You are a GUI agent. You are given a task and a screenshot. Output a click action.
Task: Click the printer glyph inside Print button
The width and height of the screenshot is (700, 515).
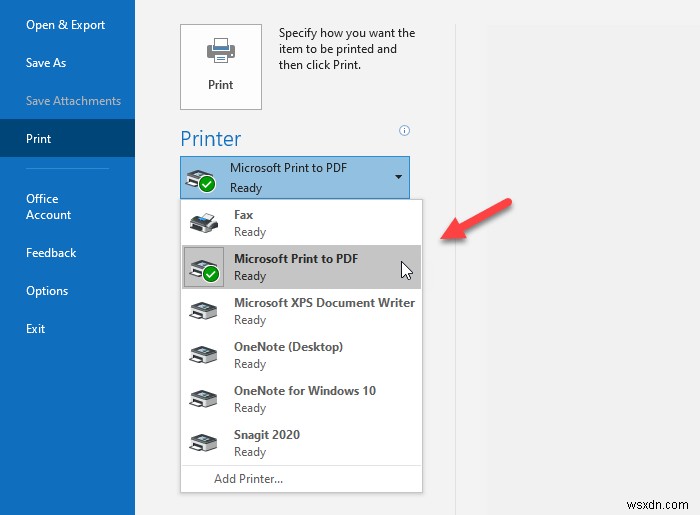pos(221,50)
